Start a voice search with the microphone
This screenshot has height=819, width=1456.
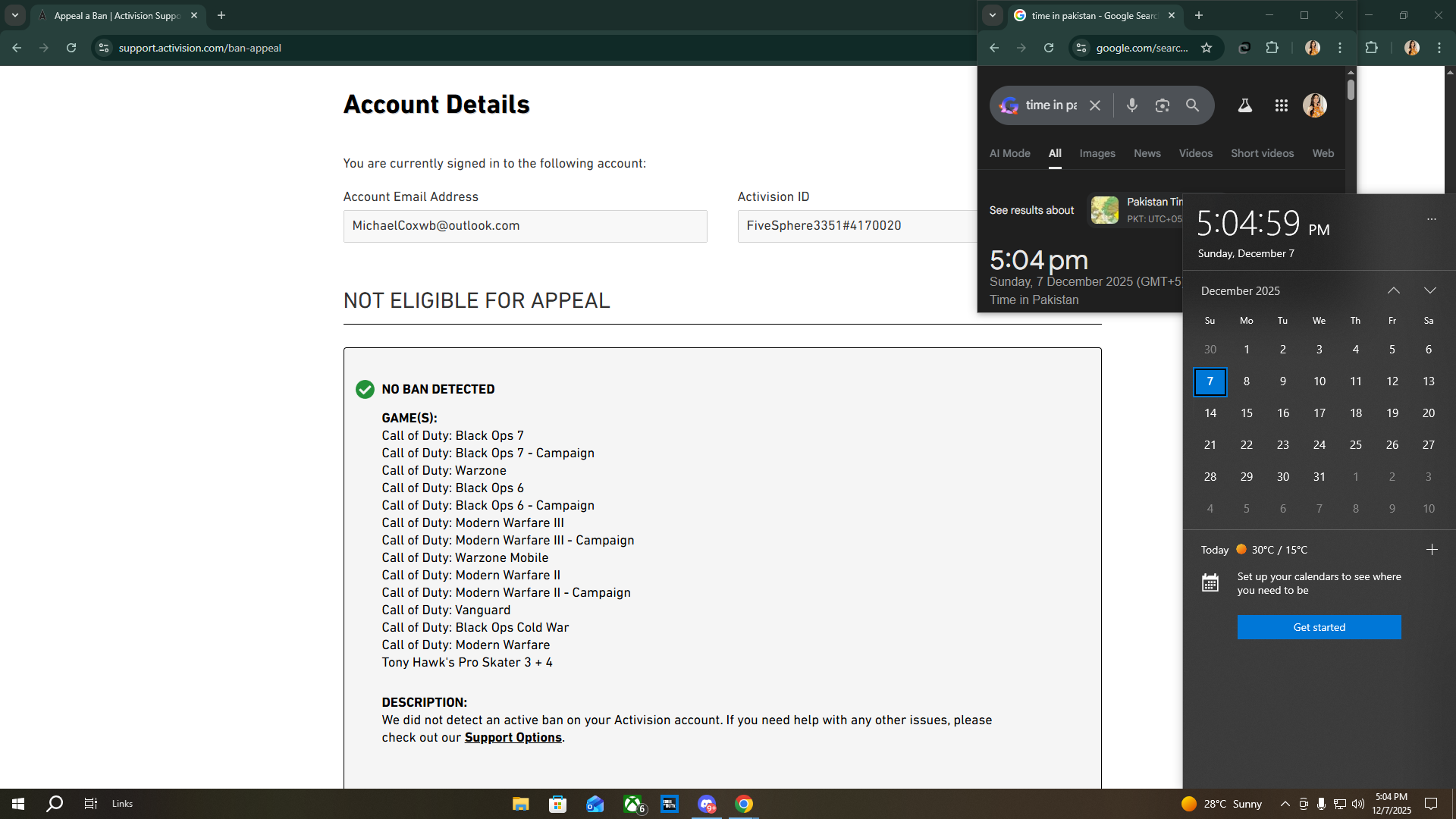click(1132, 105)
